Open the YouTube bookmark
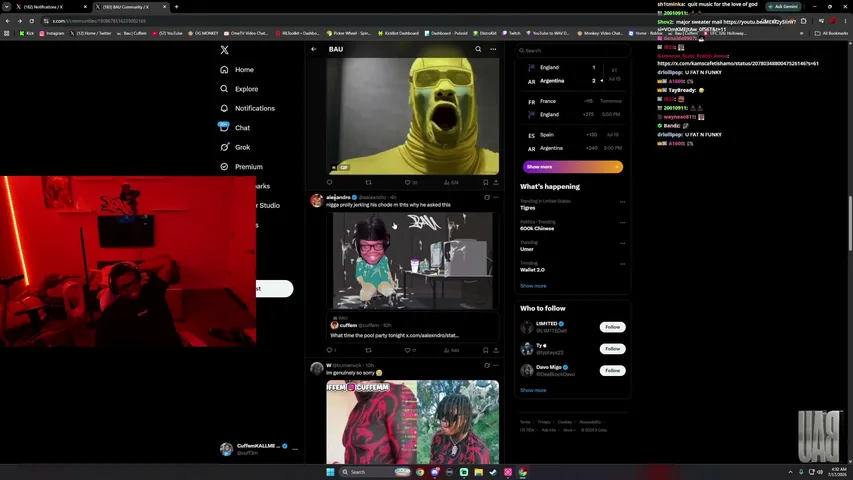Screen dimensions: 853x480 click(167, 33)
